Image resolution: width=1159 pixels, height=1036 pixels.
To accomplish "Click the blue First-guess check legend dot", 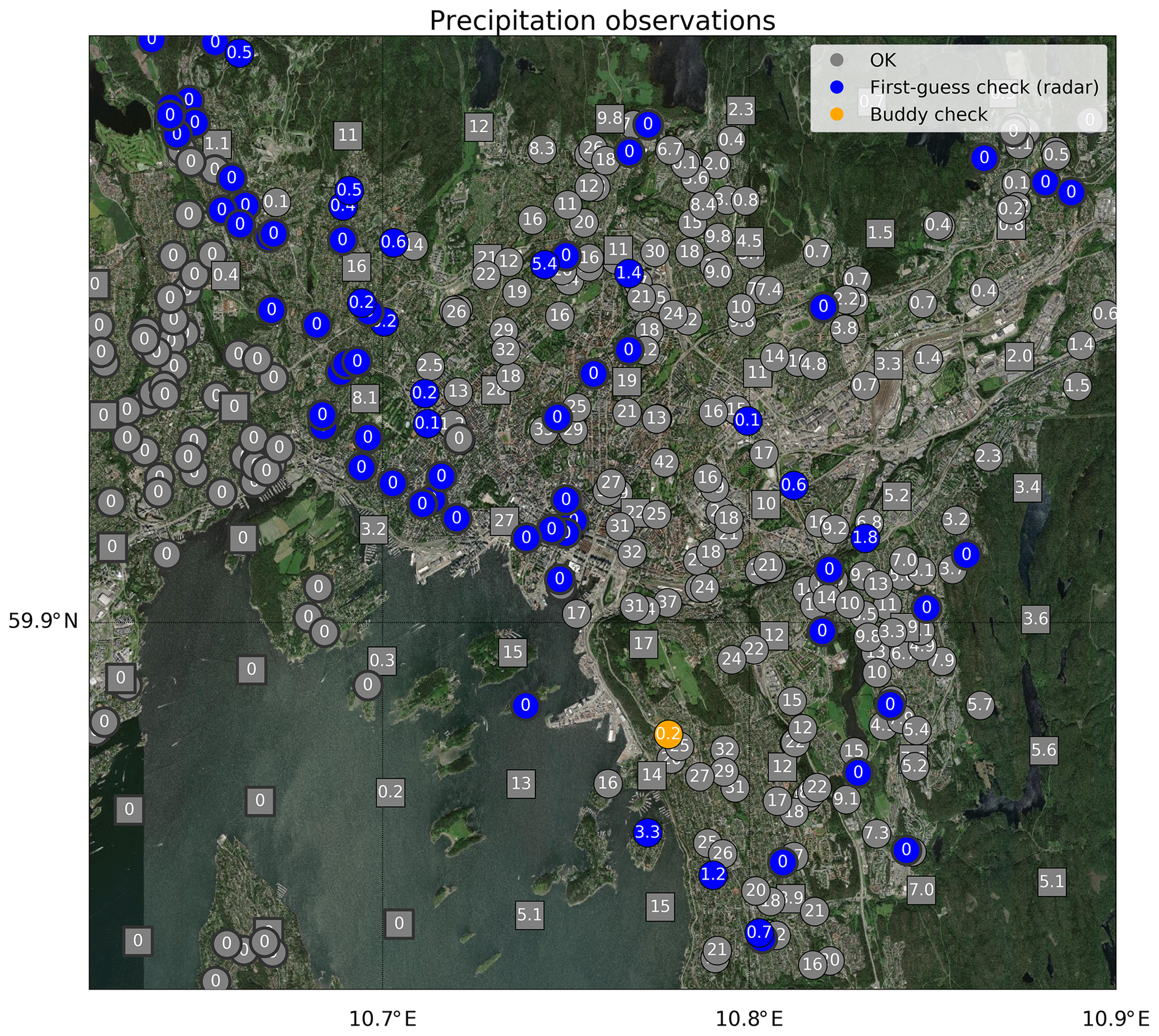I will (836, 87).
